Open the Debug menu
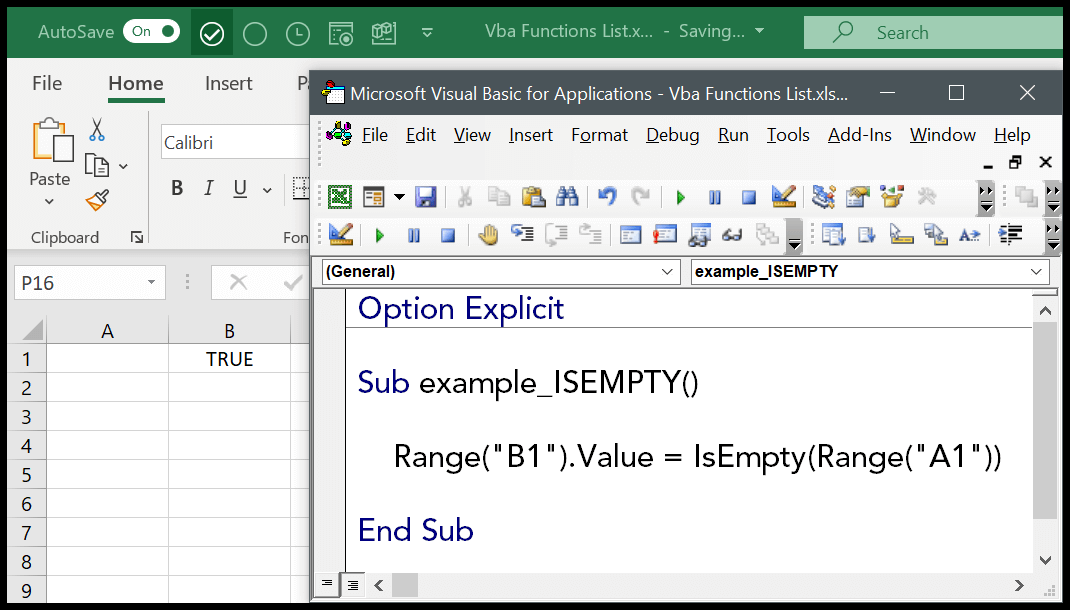This screenshot has height=610, width=1070. [672, 134]
